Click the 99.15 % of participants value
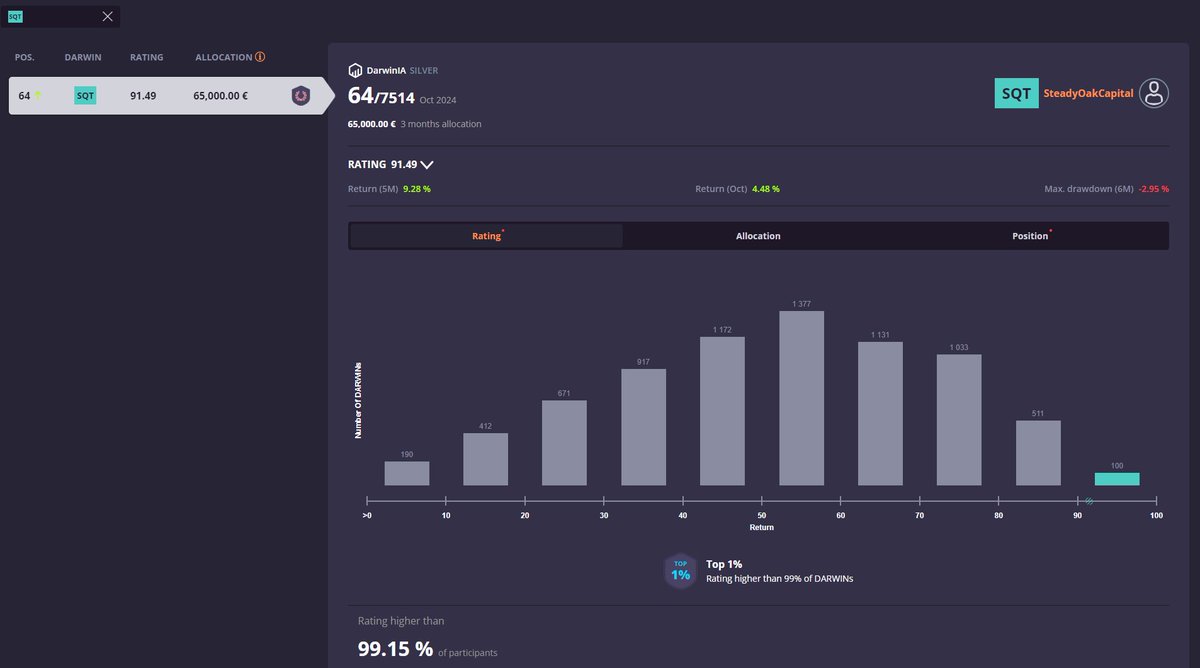Viewport: 1200px width, 668px height. click(x=396, y=648)
